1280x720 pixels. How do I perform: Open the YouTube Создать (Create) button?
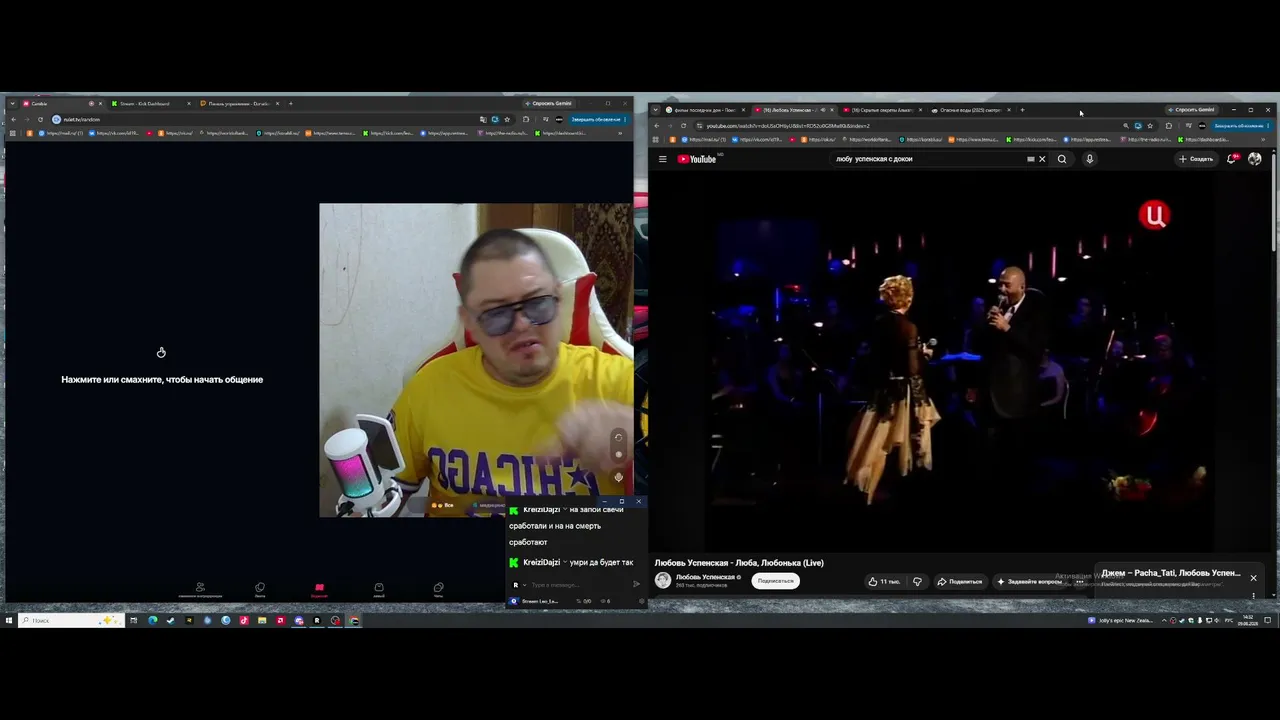(x=1196, y=159)
